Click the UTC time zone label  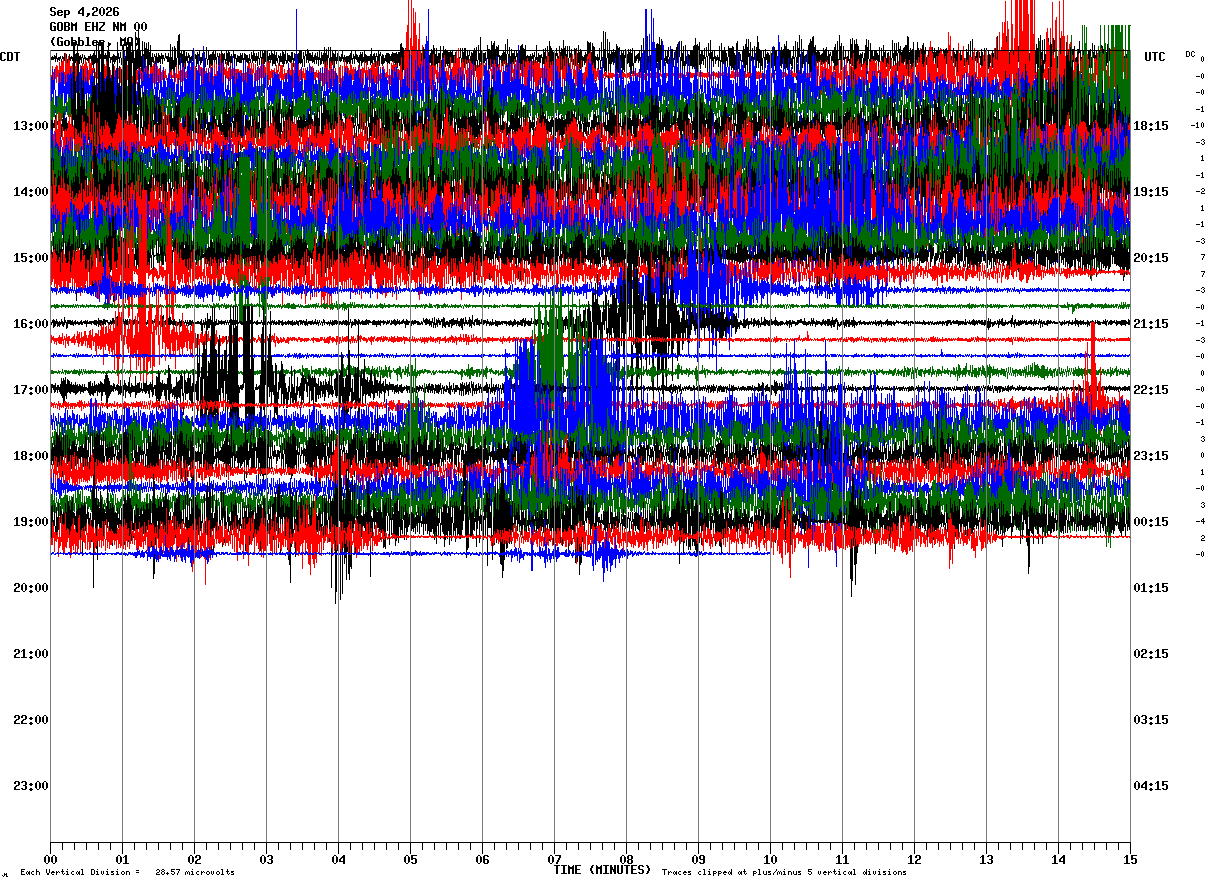[x=1155, y=57]
